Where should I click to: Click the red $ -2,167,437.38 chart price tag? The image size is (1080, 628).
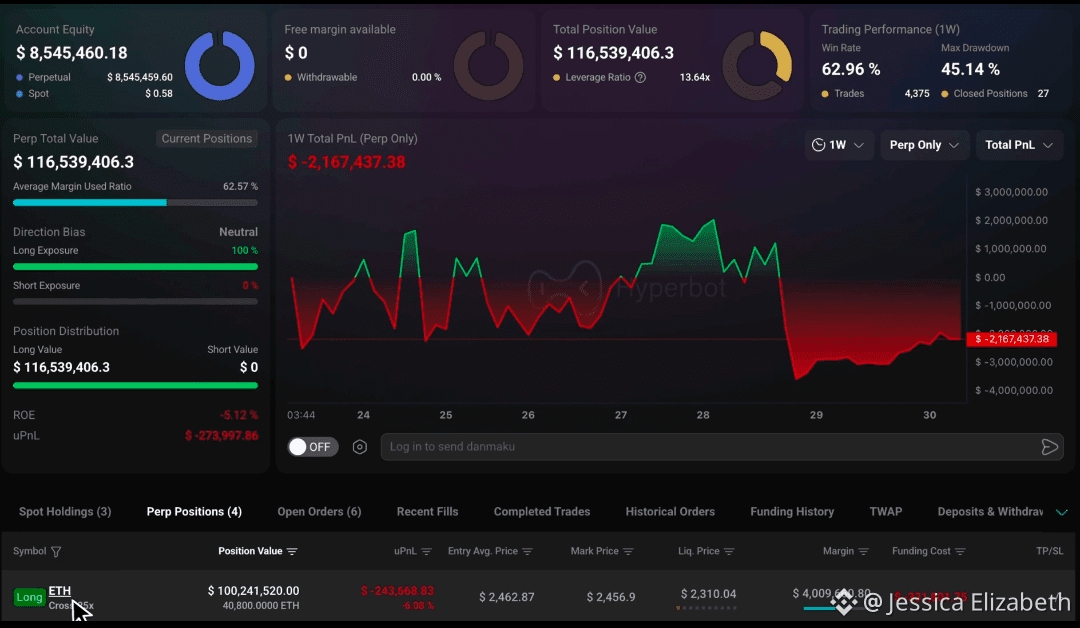(x=1011, y=339)
